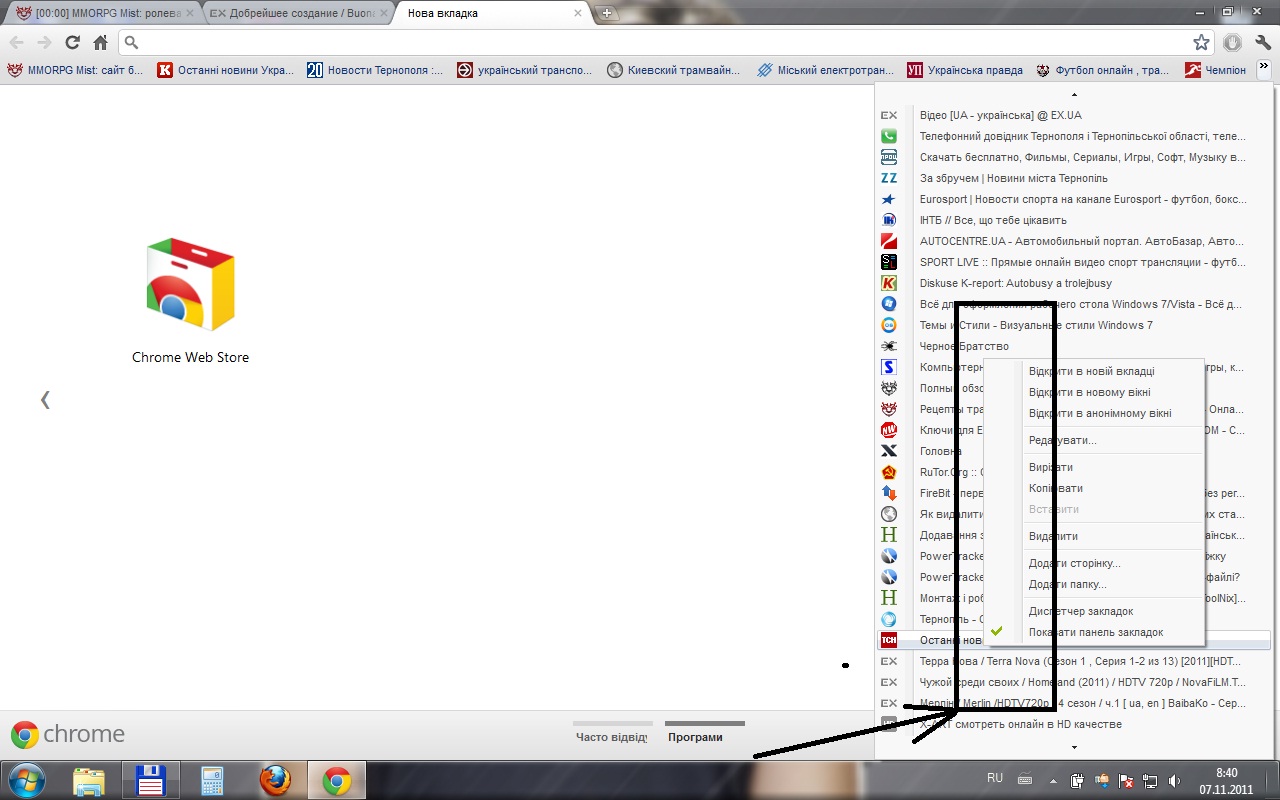Click inside the address bar
The height and width of the screenshot is (800, 1280).
[665, 43]
